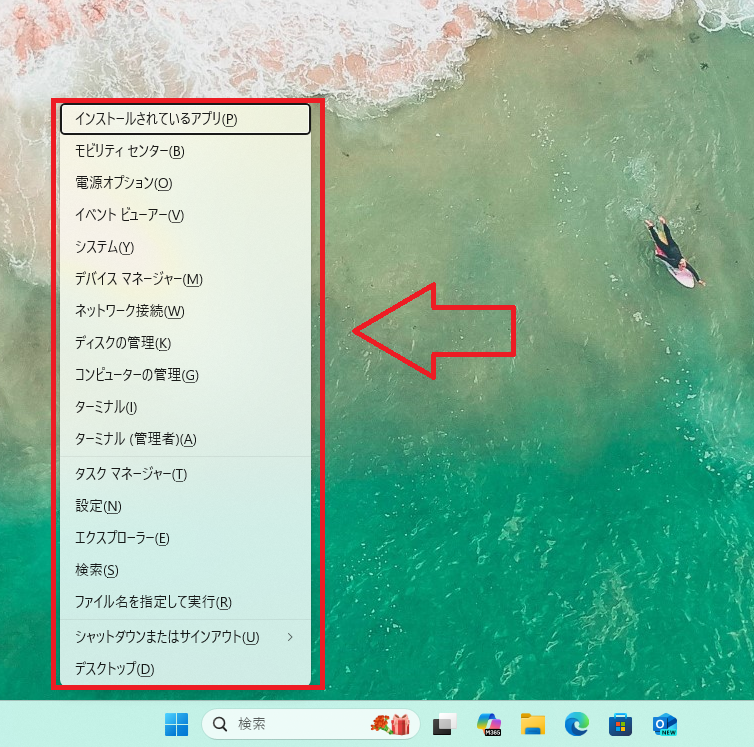Open ディスクの管理(K)
Screen dimensions: 754x747
pos(185,343)
